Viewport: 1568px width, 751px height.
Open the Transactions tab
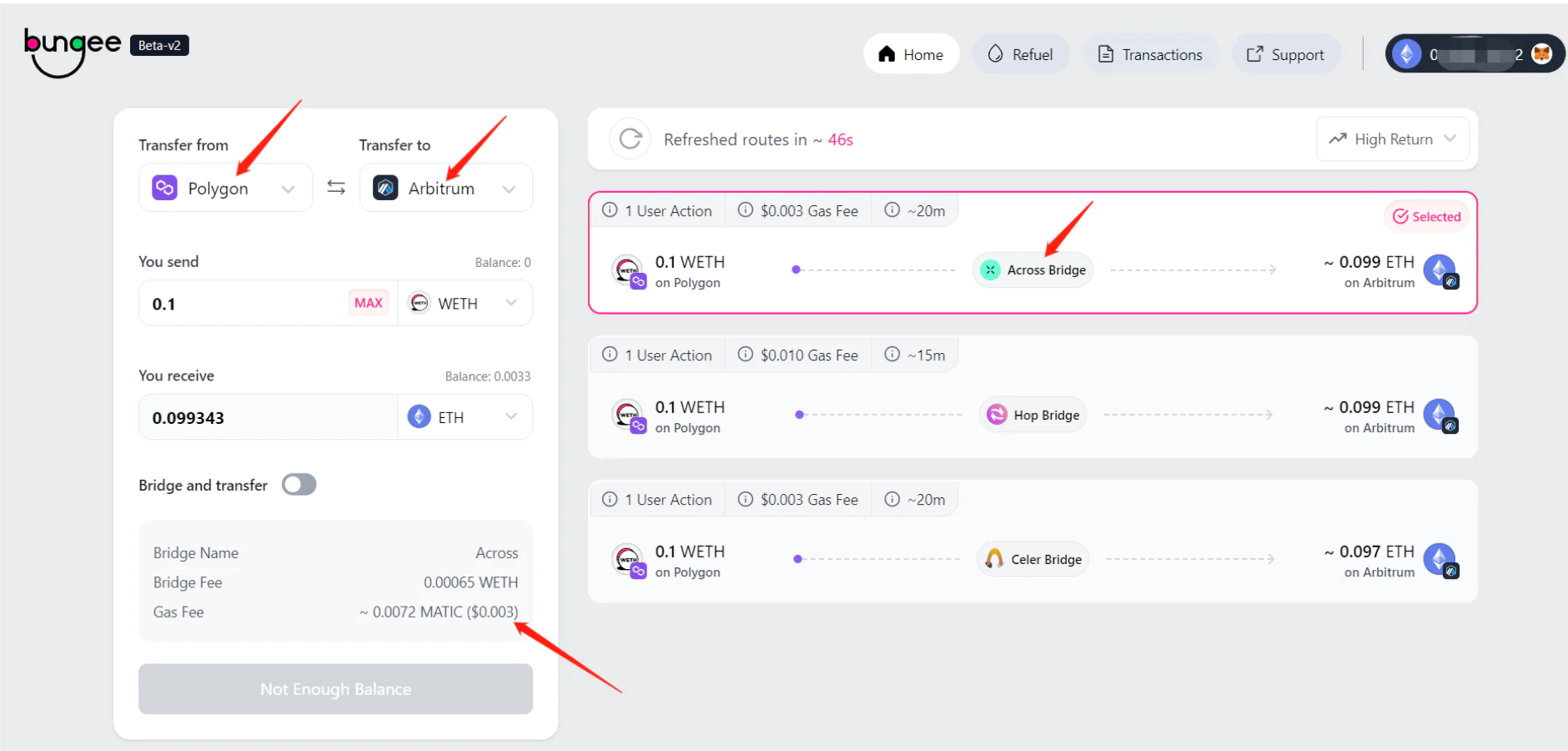coord(1151,54)
